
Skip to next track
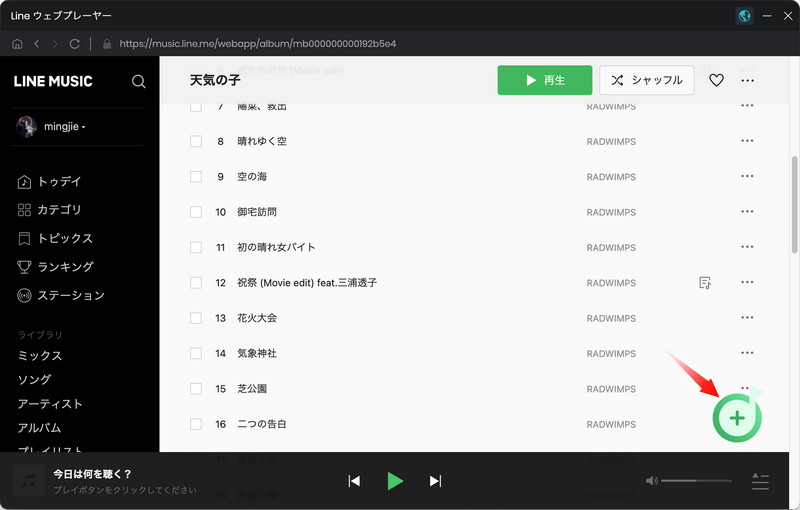pos(435,481)
